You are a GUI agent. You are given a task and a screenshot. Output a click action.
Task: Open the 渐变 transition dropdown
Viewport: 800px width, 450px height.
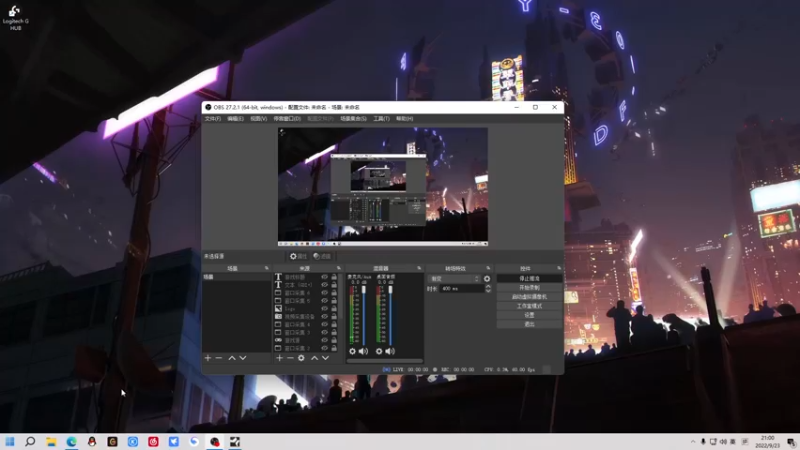(455, 279)
